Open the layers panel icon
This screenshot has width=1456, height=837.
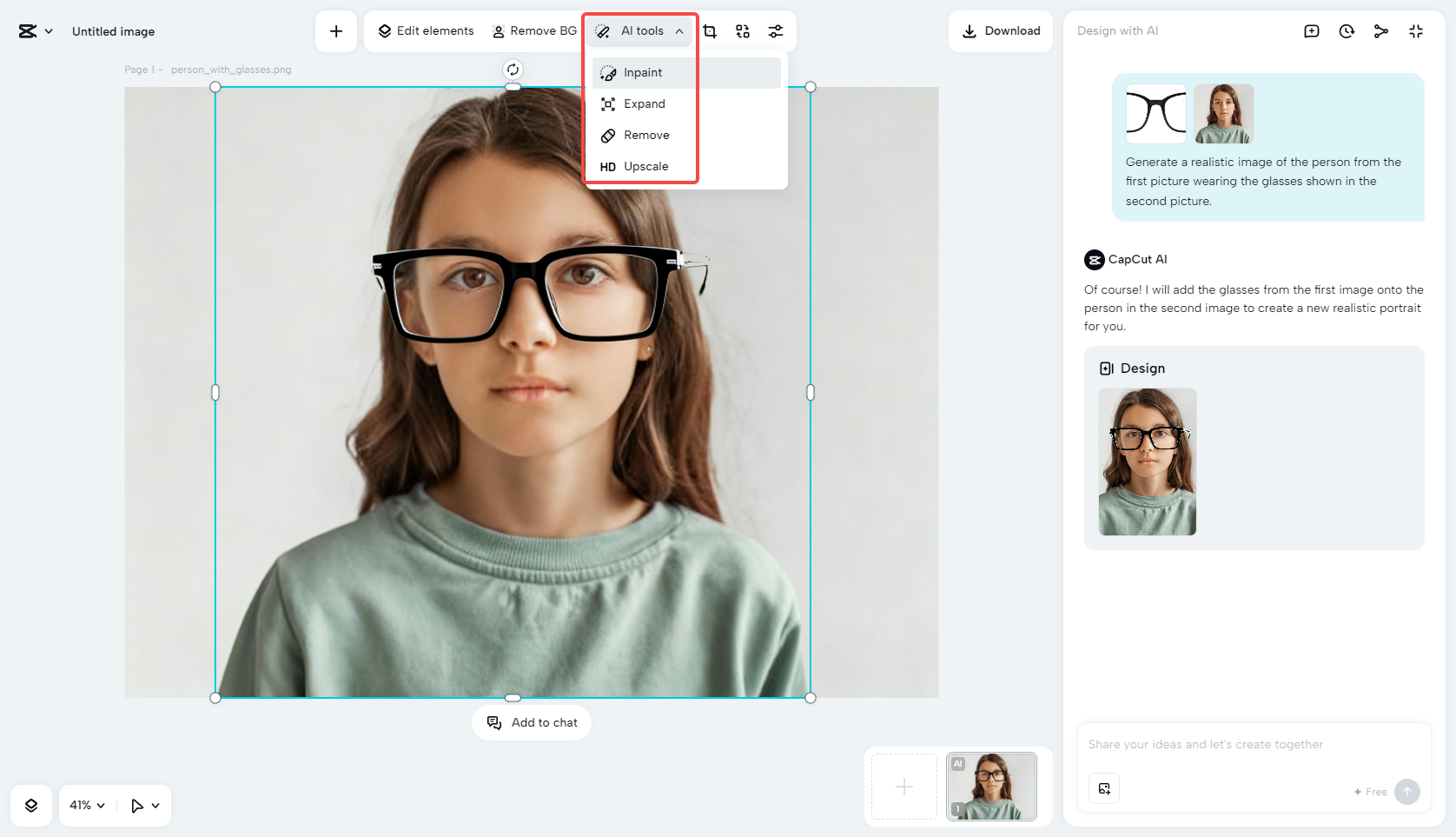click(x=31, y=806)
